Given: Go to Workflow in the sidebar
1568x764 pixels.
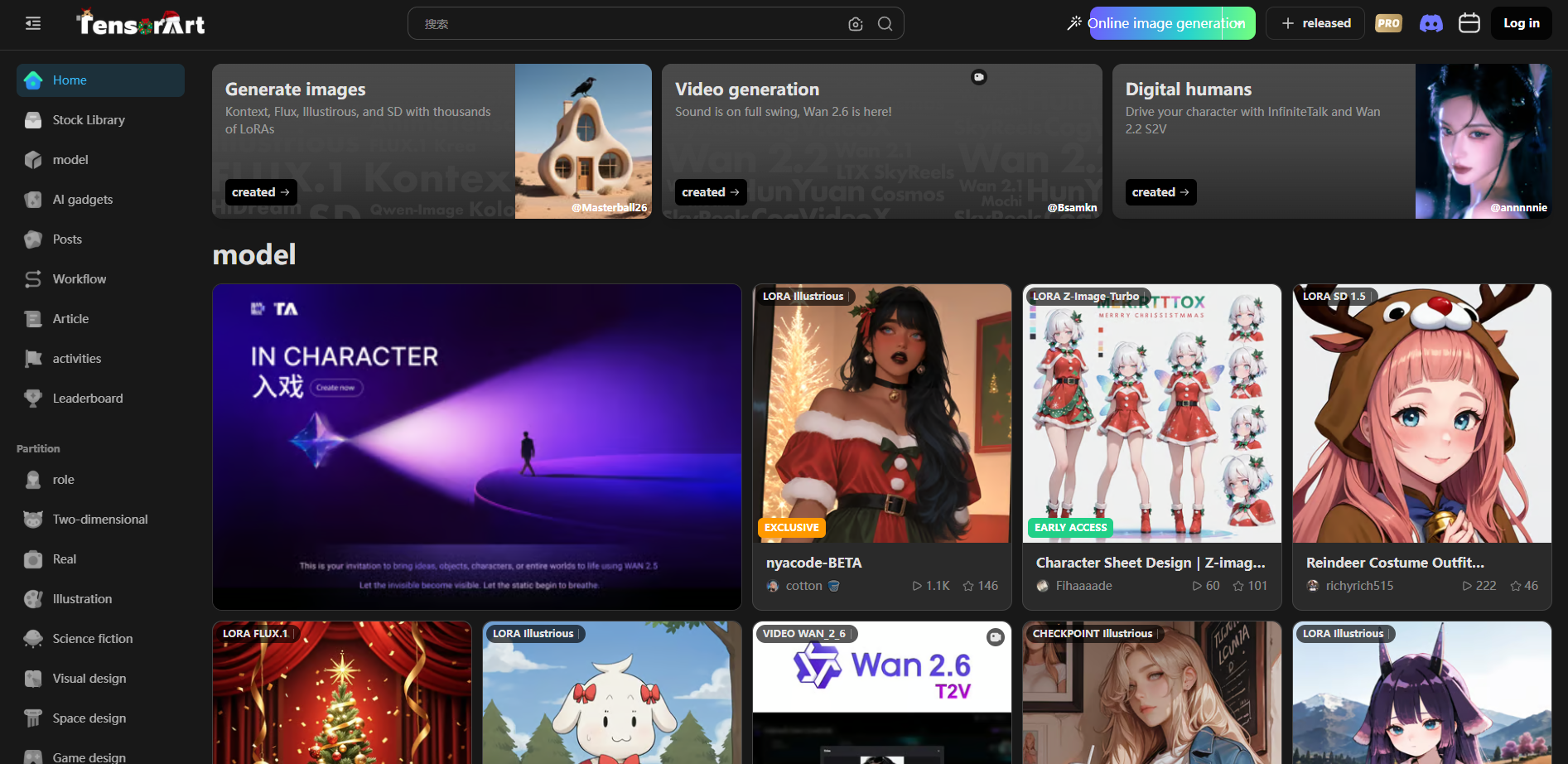Looking at the screenshot, I should [80, 279].
